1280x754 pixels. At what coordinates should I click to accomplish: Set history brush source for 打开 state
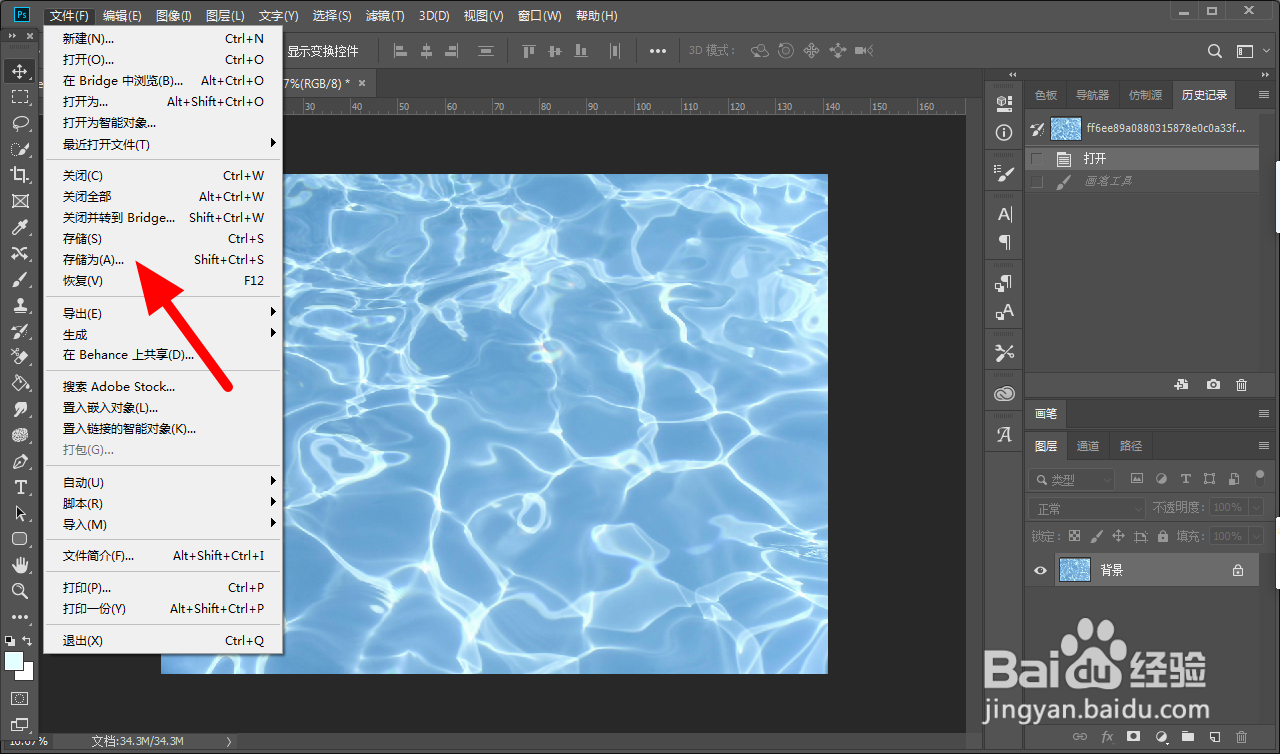[1037, 159]
